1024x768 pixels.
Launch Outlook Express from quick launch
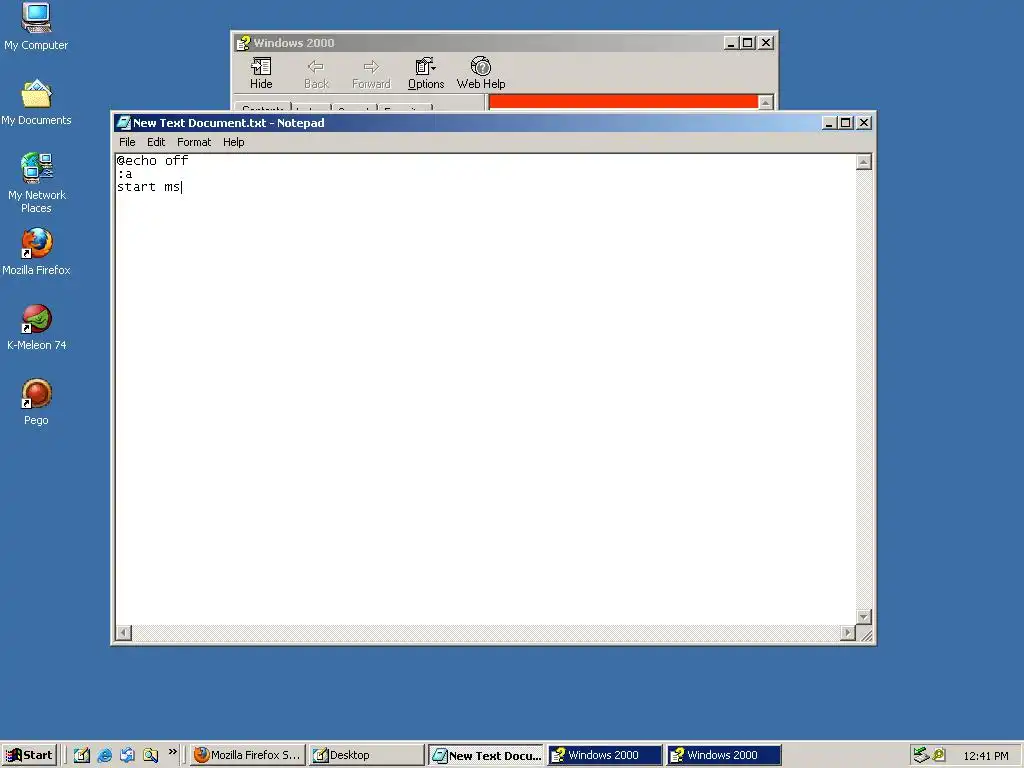(127, 755)
